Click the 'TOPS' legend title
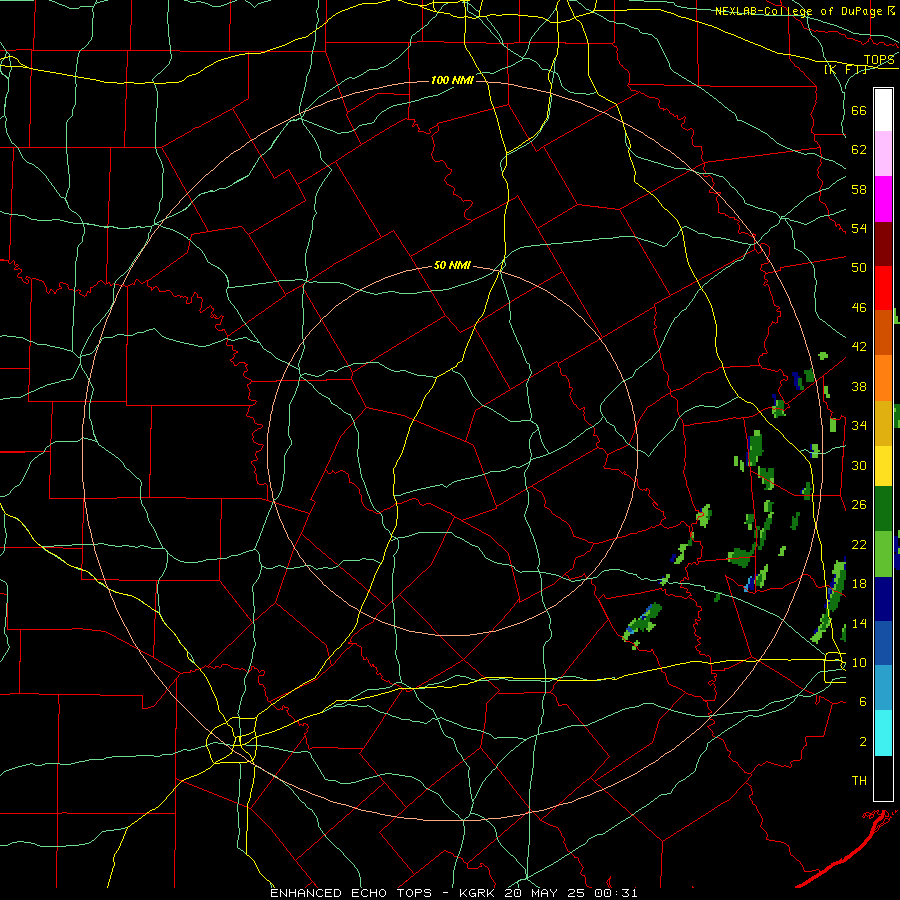The height and width of the screenshot is (900, 900). pos(879,60)
